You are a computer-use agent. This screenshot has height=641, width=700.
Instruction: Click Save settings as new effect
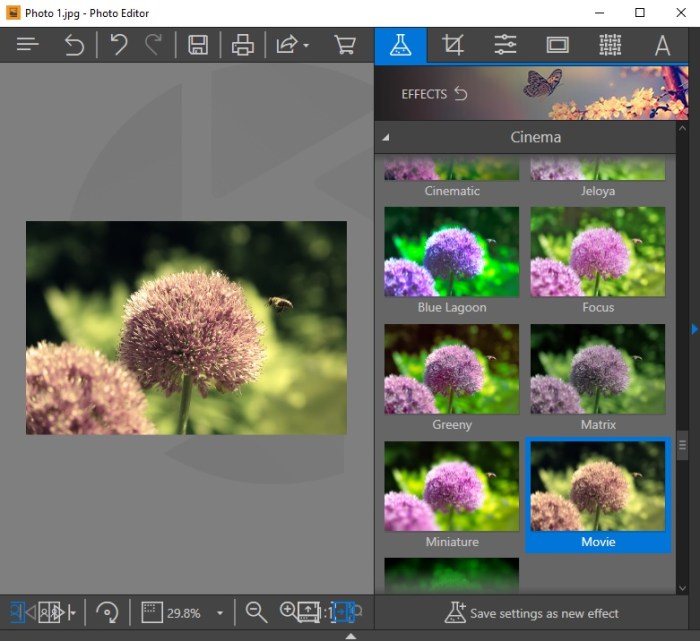point(531,613)
